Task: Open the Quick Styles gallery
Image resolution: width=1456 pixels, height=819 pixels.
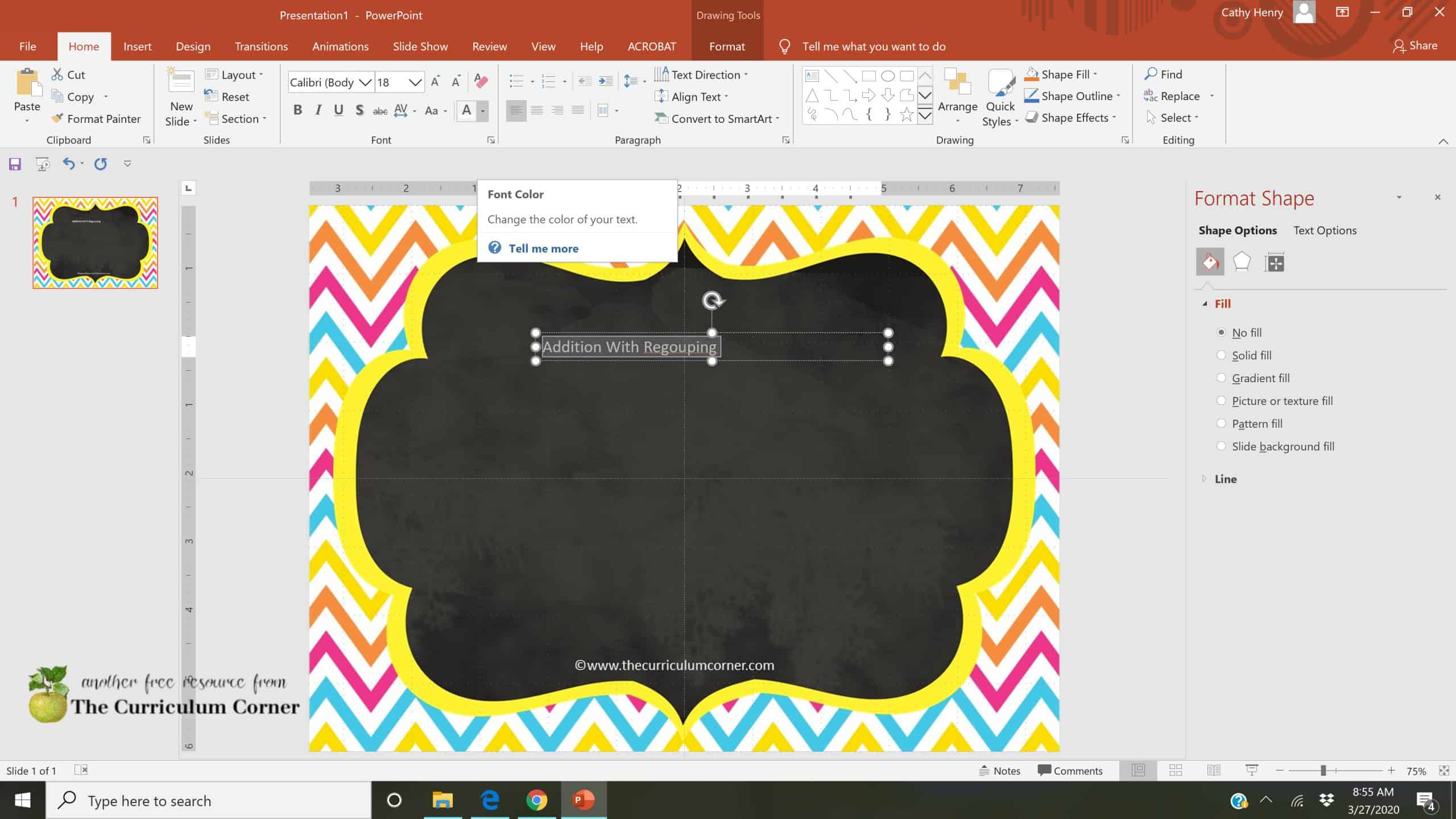Action: point(1000,97)
